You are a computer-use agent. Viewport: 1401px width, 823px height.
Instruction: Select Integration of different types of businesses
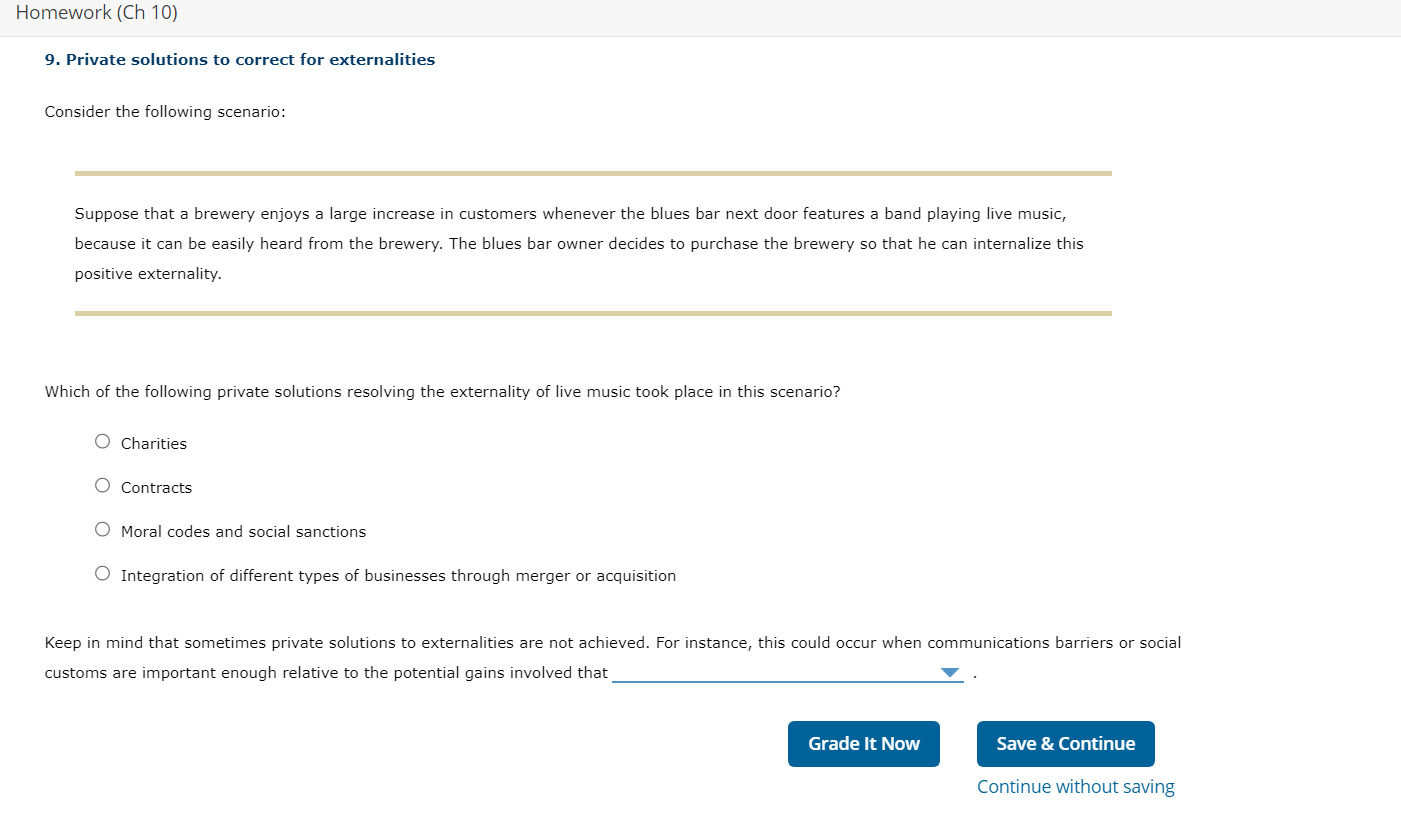tap(102, 573)
